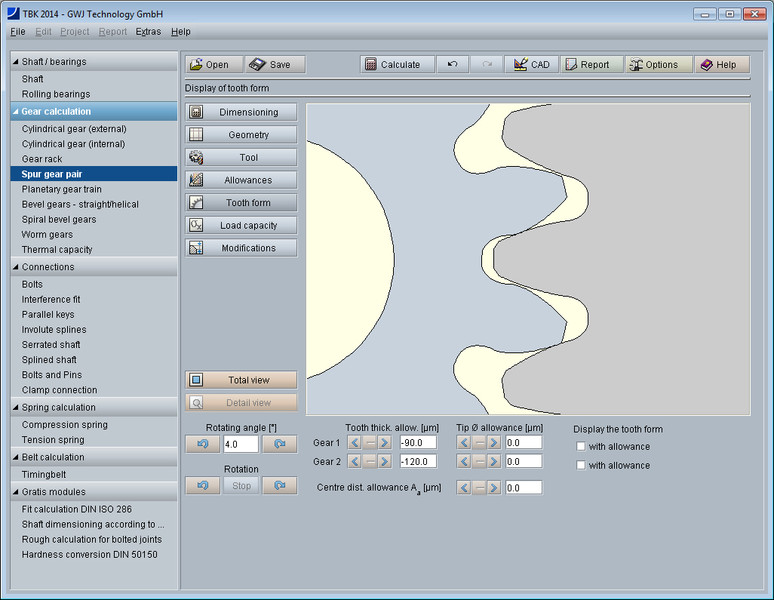Viewport: 774px width, 600px height.
Task: Collapse the Connections section
Action: pyautogui.click(x=15, y=267)
